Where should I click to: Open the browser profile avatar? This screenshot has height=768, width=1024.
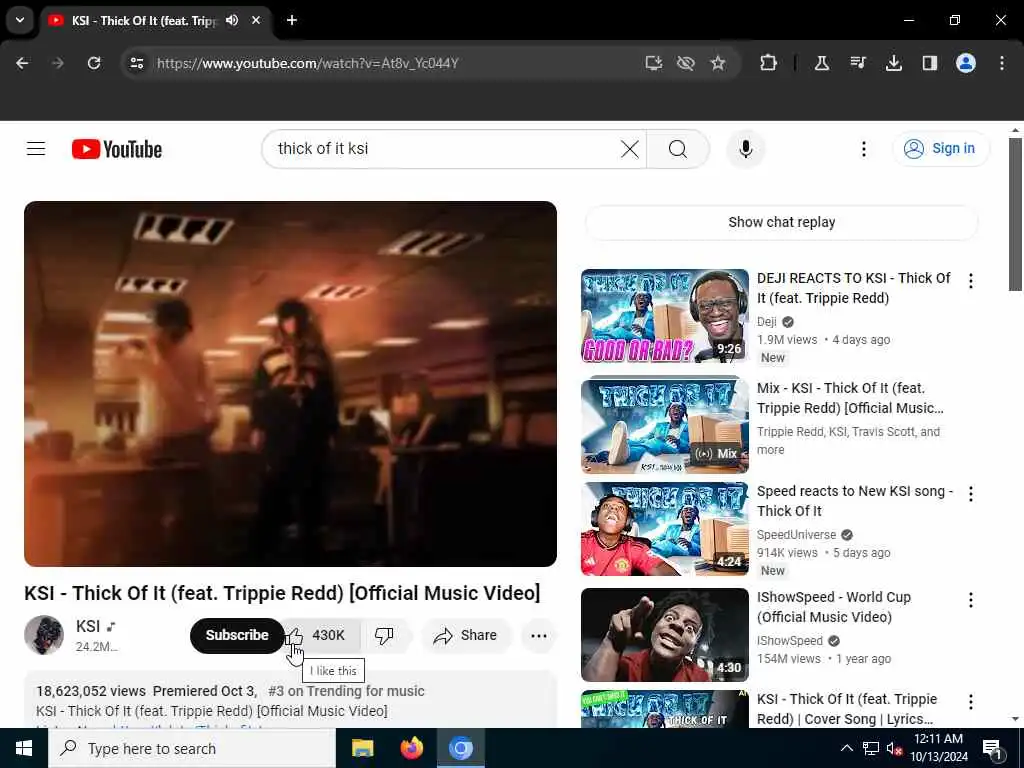coord(966,63)
